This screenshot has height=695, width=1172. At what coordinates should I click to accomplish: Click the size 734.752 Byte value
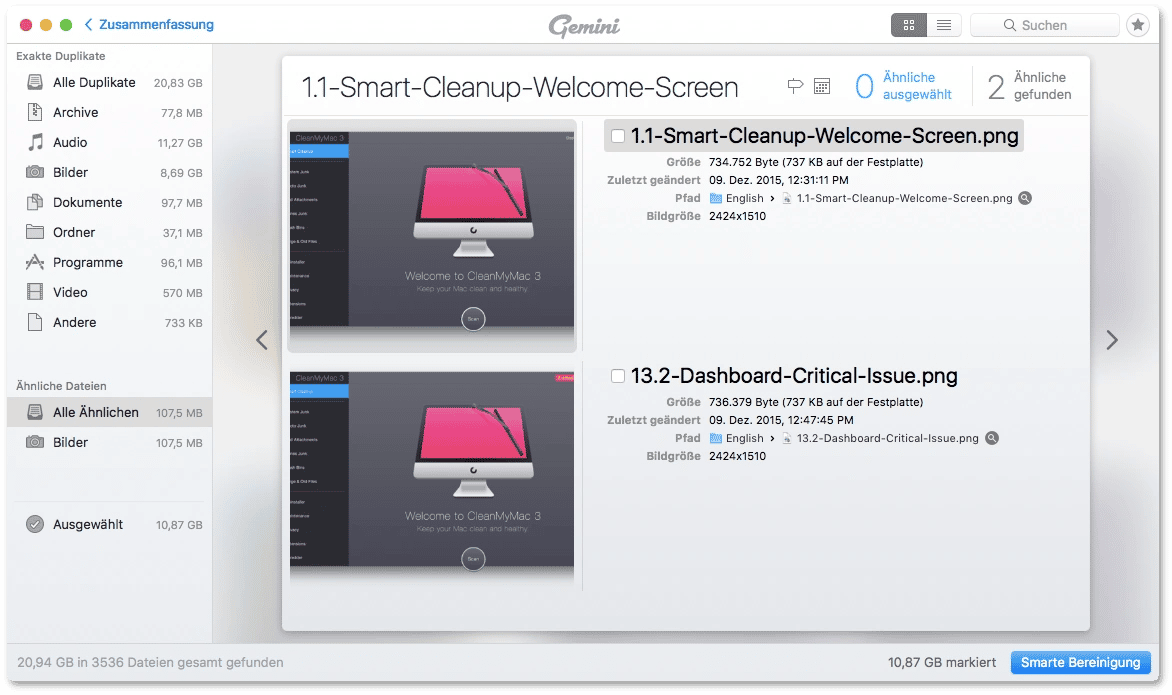815,162
